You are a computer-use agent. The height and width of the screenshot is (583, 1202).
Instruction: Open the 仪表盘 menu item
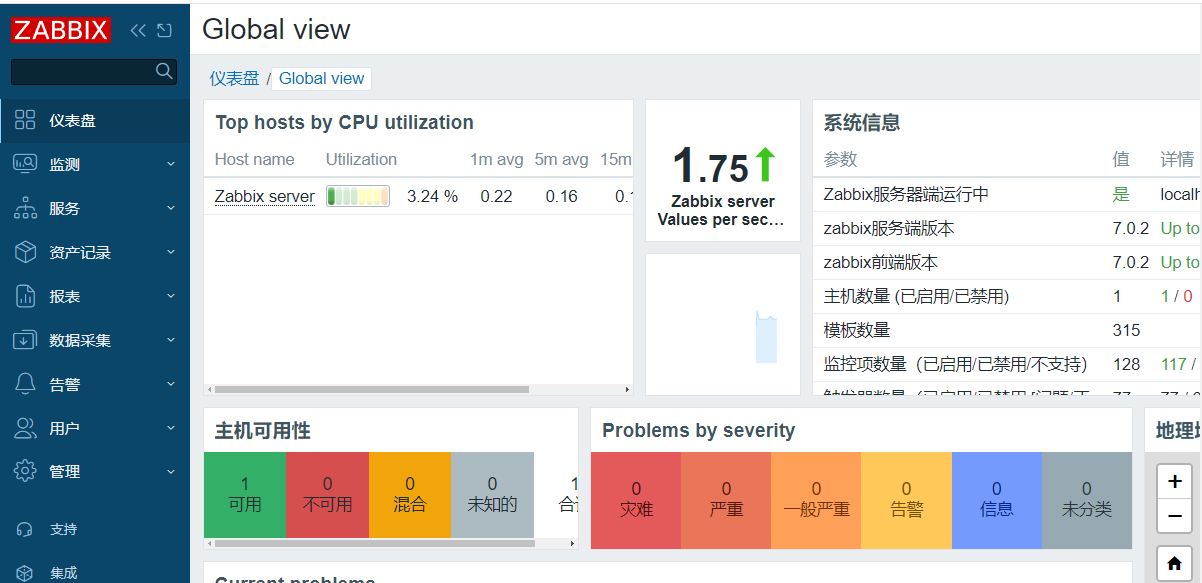tap(95, 120)
